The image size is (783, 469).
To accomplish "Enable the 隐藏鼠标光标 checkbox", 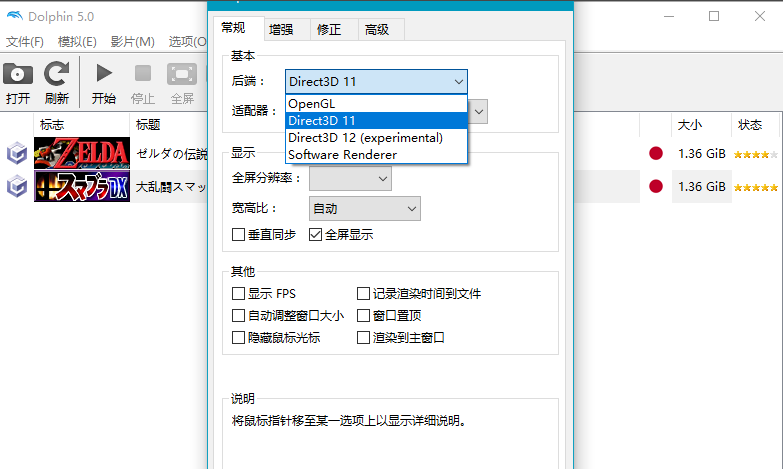I will 238,338.
